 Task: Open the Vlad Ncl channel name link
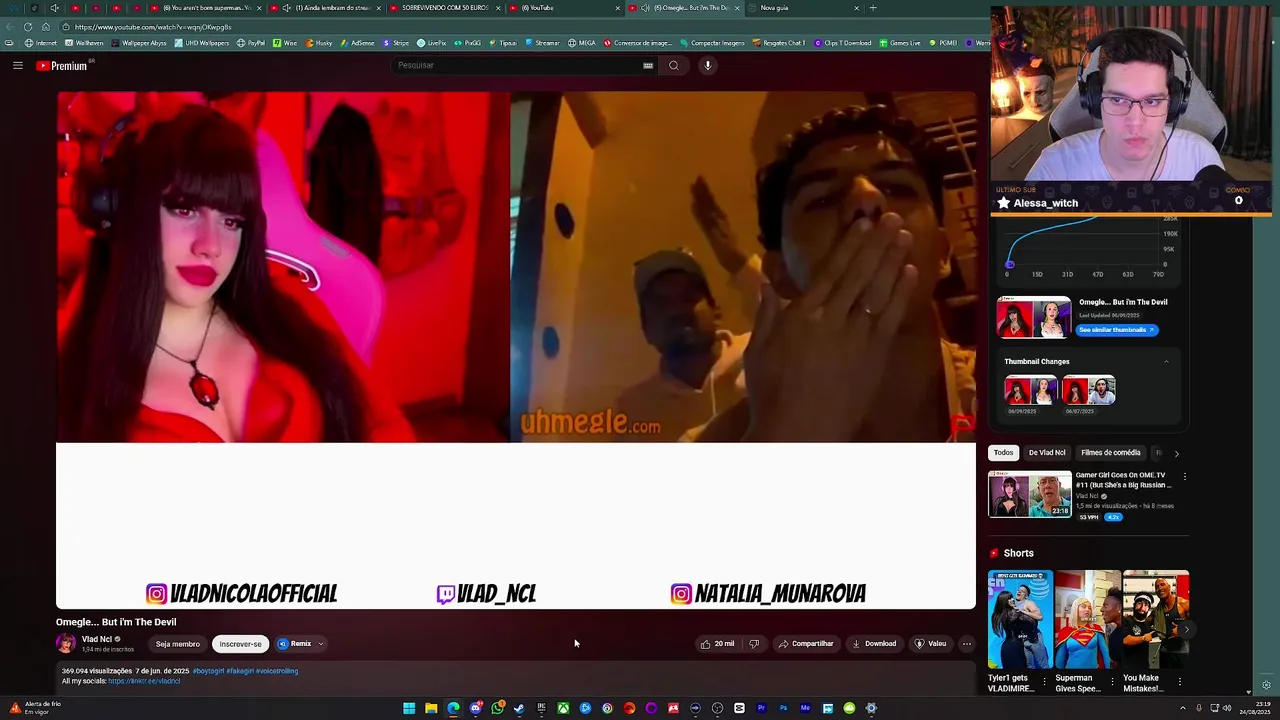click(96, 639)
